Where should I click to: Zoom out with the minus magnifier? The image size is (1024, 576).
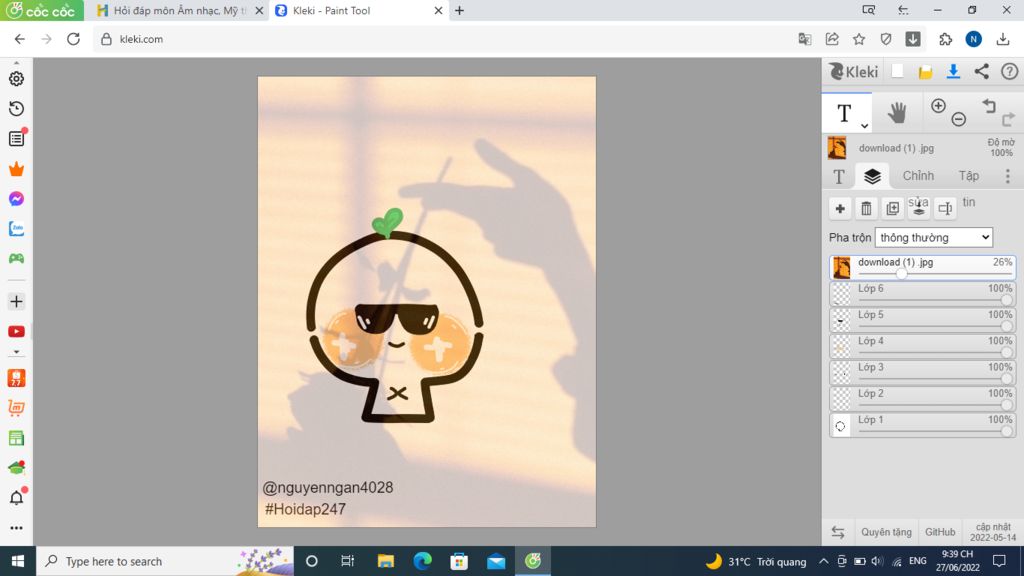click(x=959, y=119)
